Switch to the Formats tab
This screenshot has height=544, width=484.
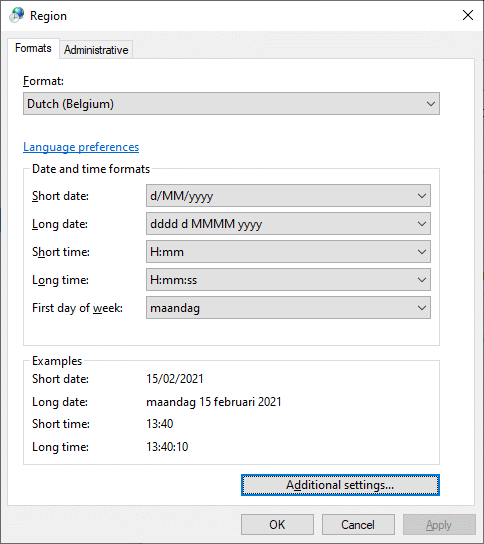coord(33,48)
